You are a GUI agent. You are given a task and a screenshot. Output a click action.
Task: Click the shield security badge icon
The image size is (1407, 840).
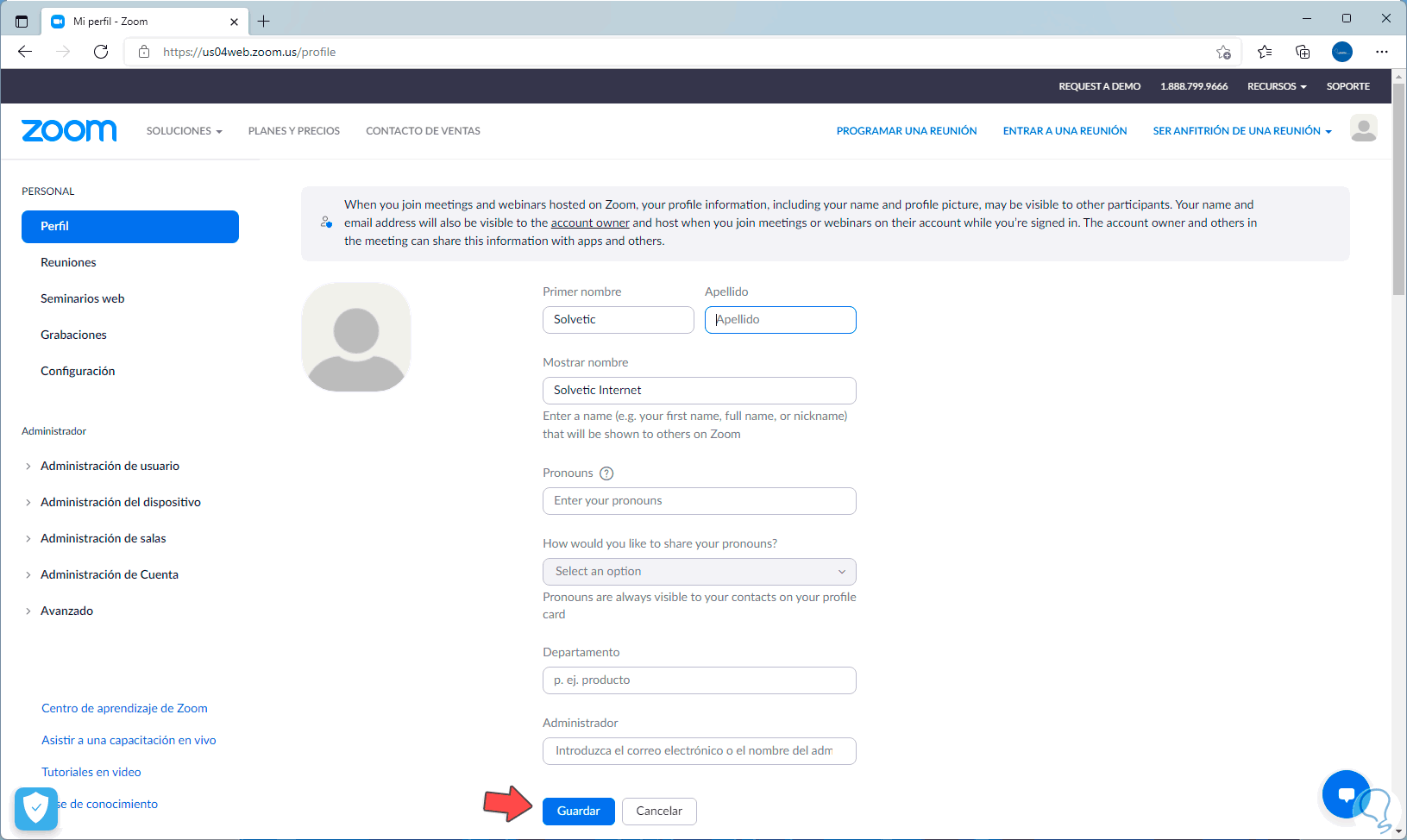(x=36, y=809)
